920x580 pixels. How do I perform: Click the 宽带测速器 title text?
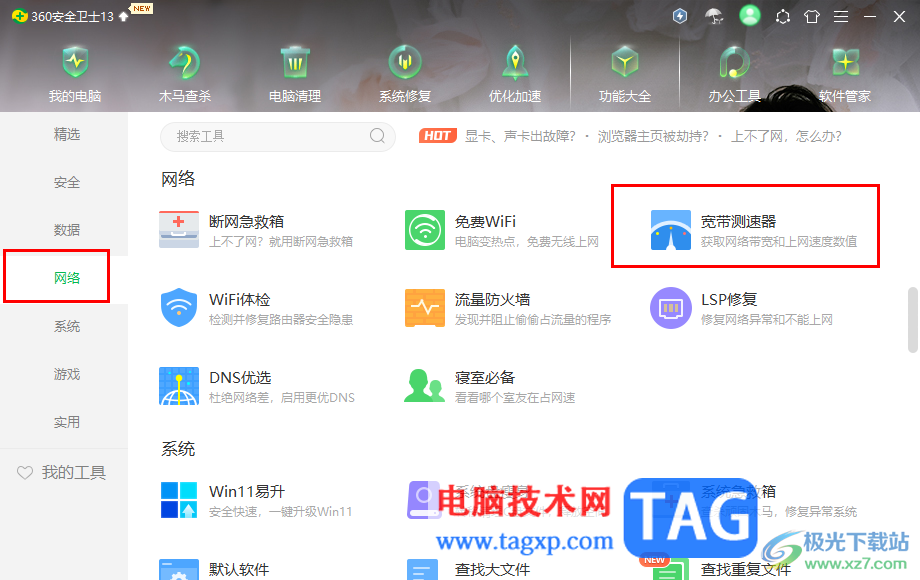click(738, 222)
